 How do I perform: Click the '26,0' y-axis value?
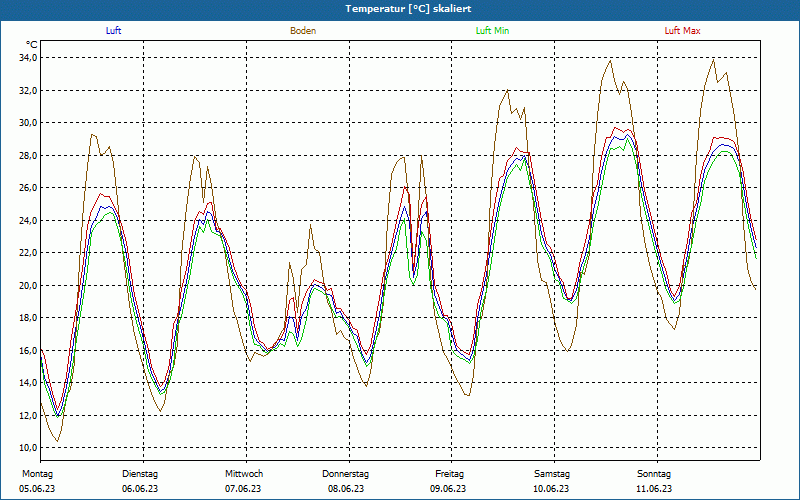click(x=28, y=188)
